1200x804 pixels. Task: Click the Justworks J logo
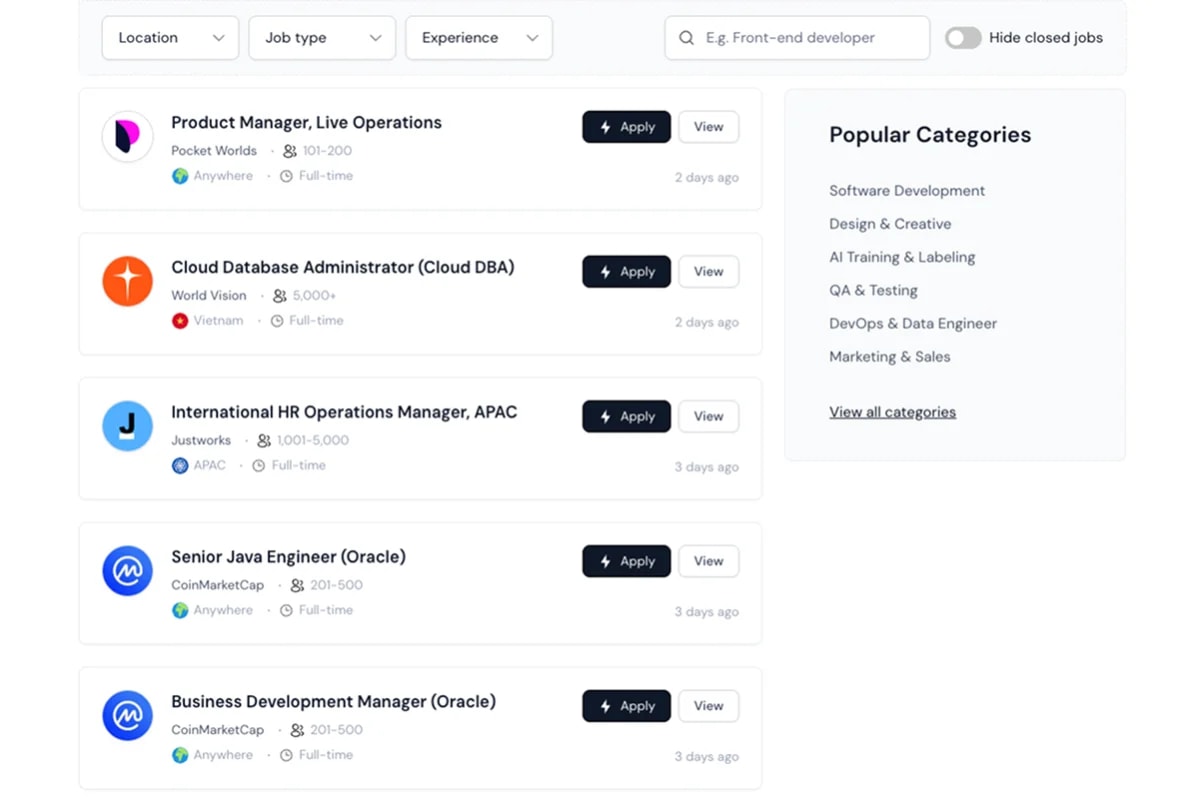127,426
